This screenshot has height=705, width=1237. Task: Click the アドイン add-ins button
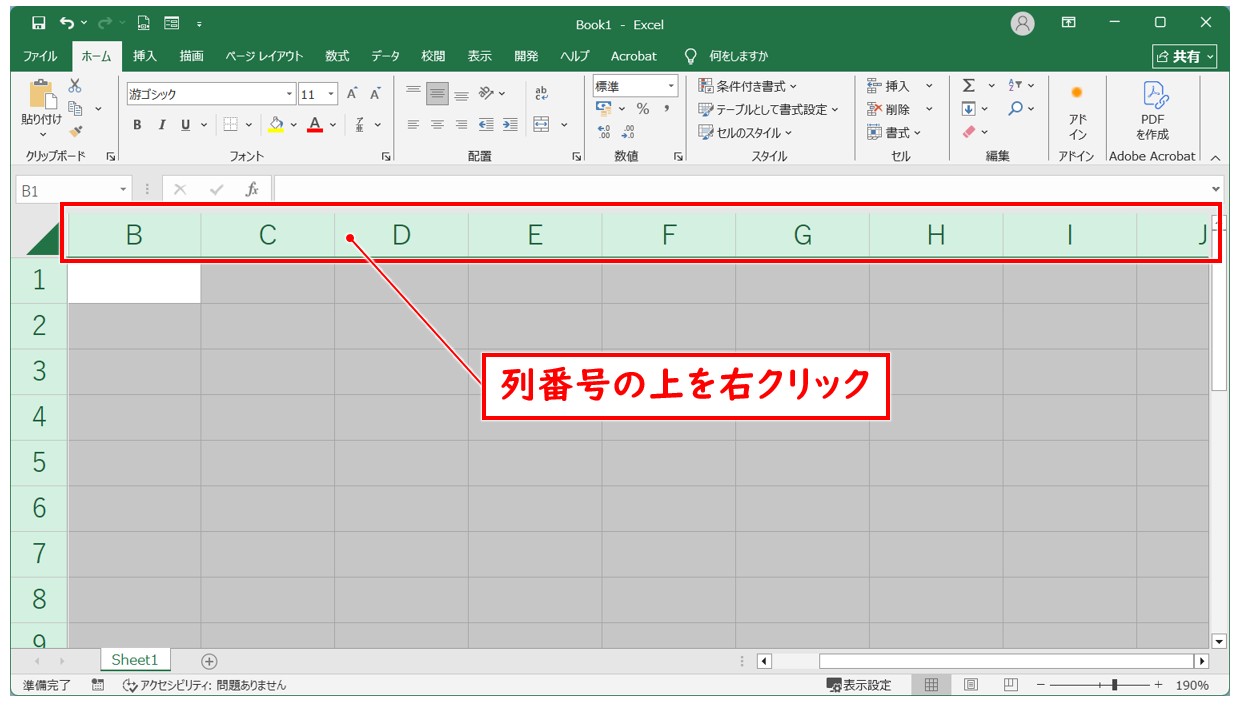pyautogui.click(x=1077, y=112)
